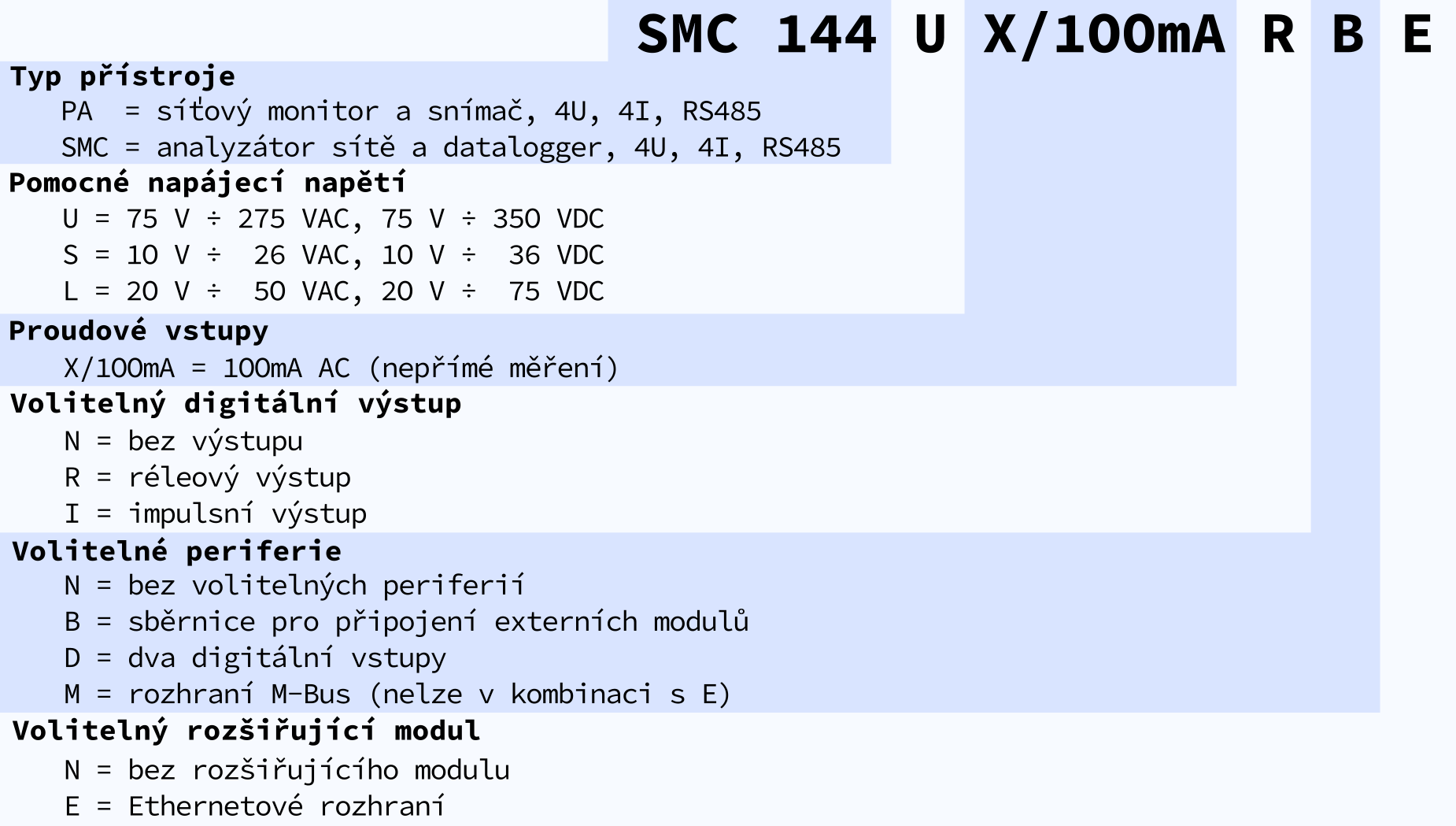Click the "Volitelné periferie" heading
This screenshot has height=826, width=1456.
(x=176, y=551)
